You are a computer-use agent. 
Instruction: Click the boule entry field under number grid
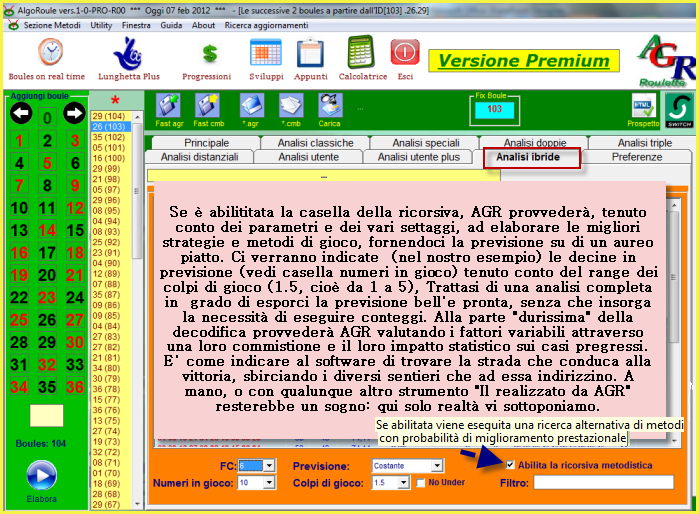(x=46, y=415)
